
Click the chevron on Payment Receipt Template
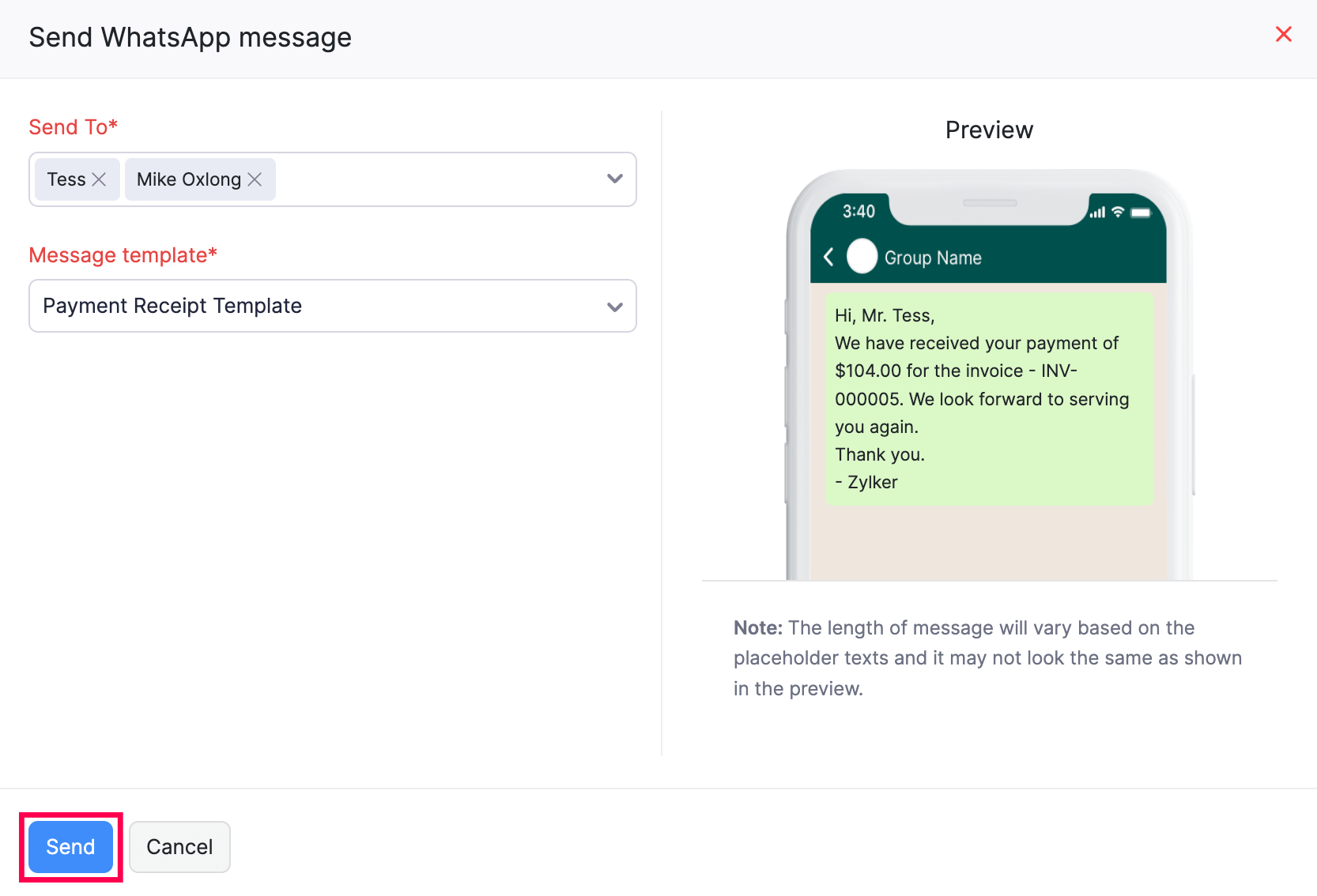(x=615, y=307)
